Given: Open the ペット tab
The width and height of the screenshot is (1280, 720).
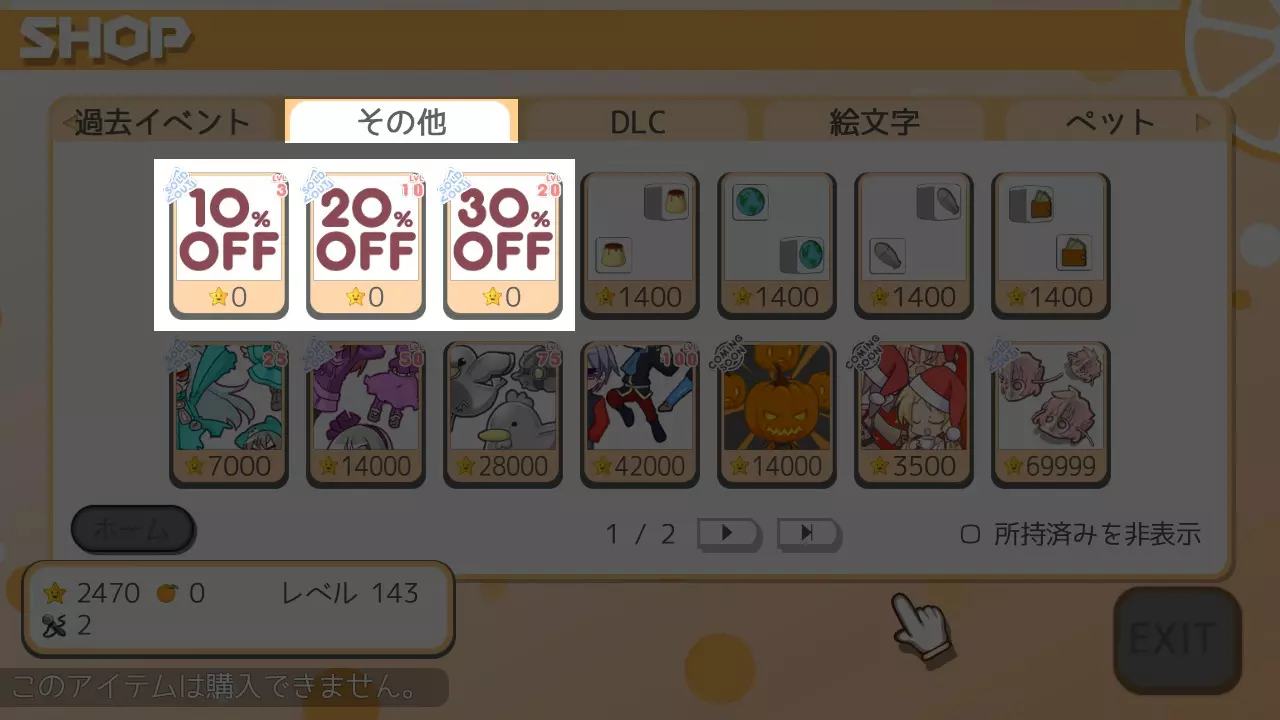Looking at the screenshot, I should tap(1110, 123).
